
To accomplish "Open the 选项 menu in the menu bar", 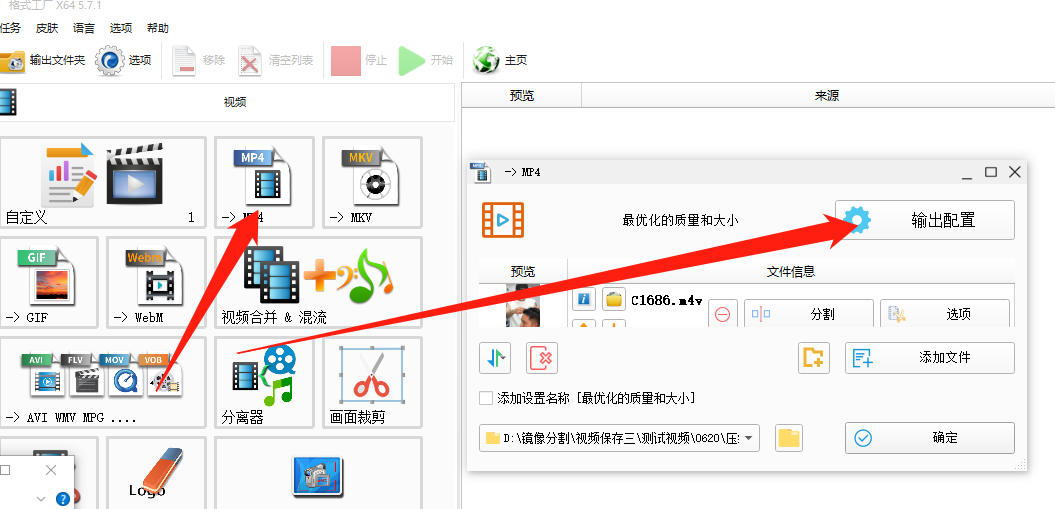I will (x=121, y=28).
